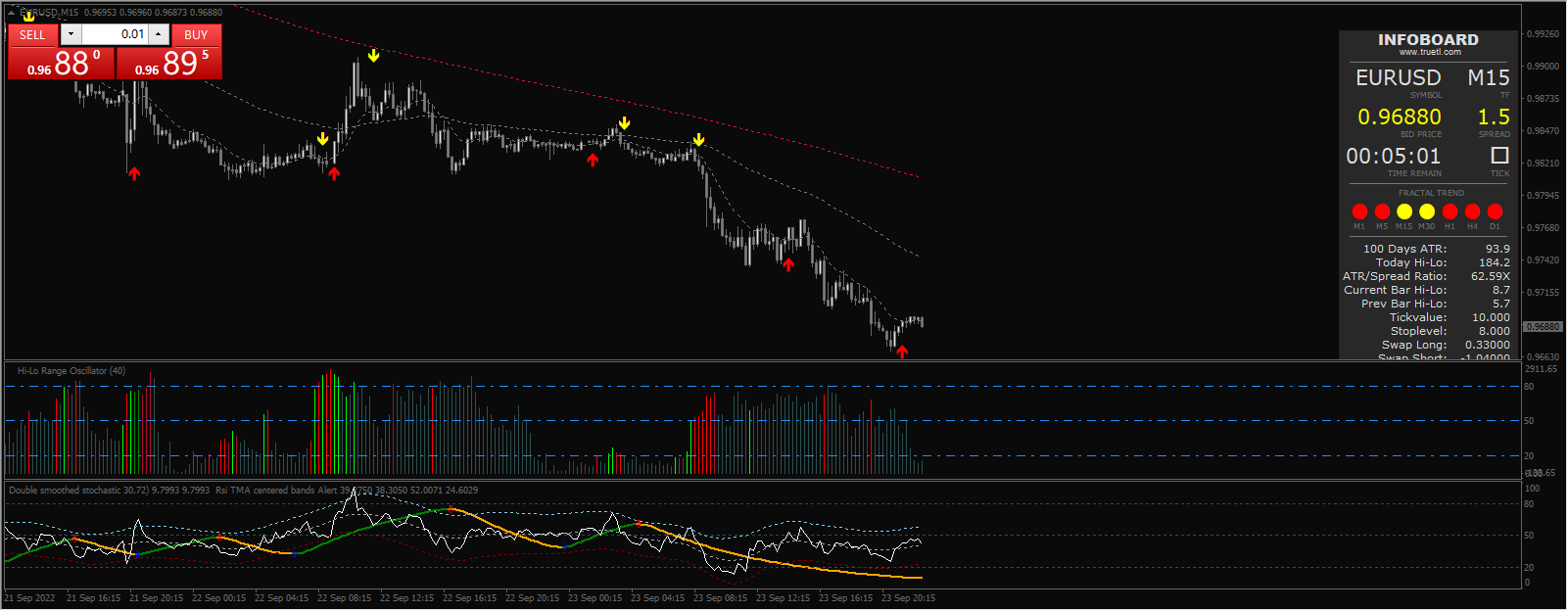Click the EURUSD symbol in Infoboard

coord(1398,77)
